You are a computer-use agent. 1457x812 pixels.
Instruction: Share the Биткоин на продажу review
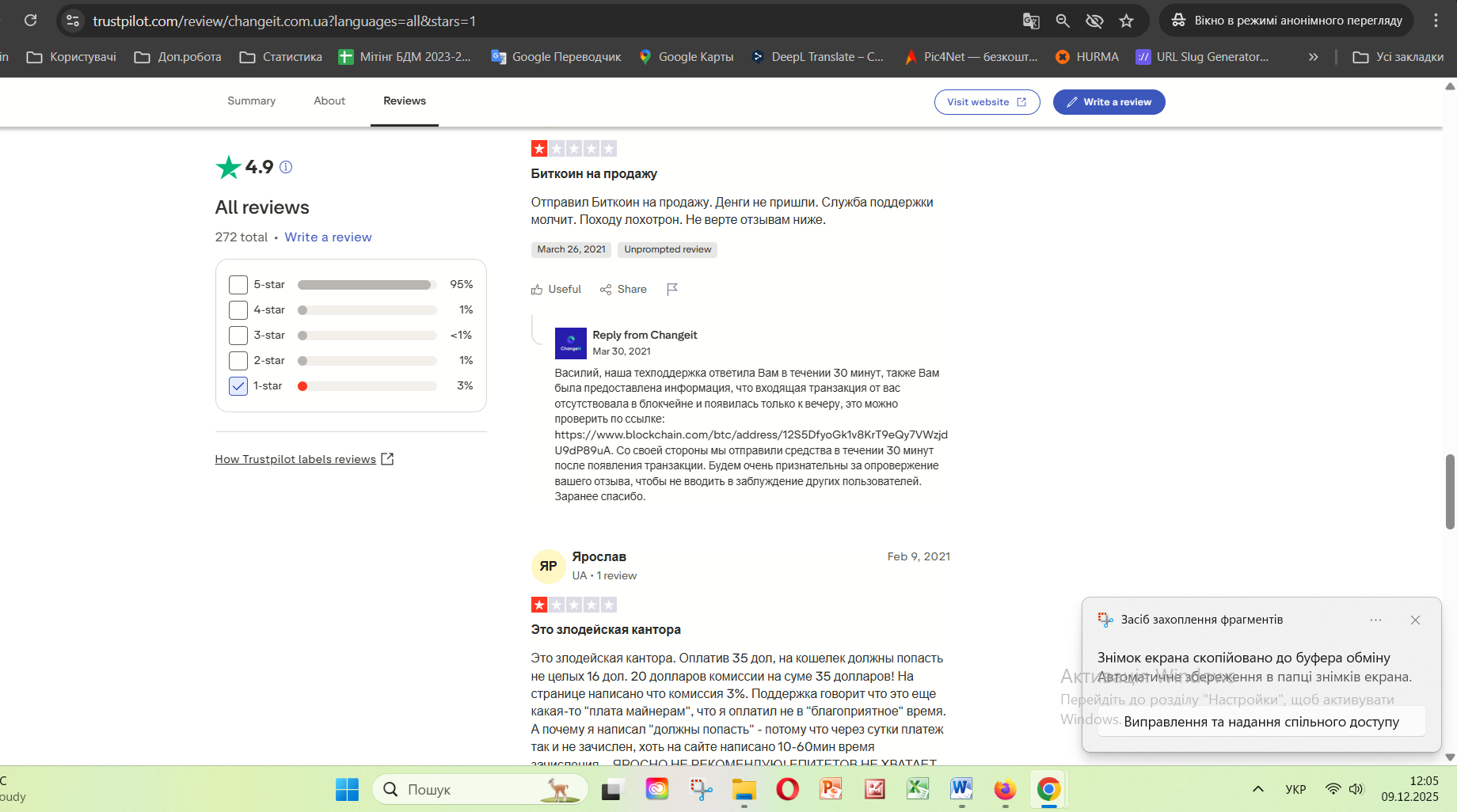[623, 290]
